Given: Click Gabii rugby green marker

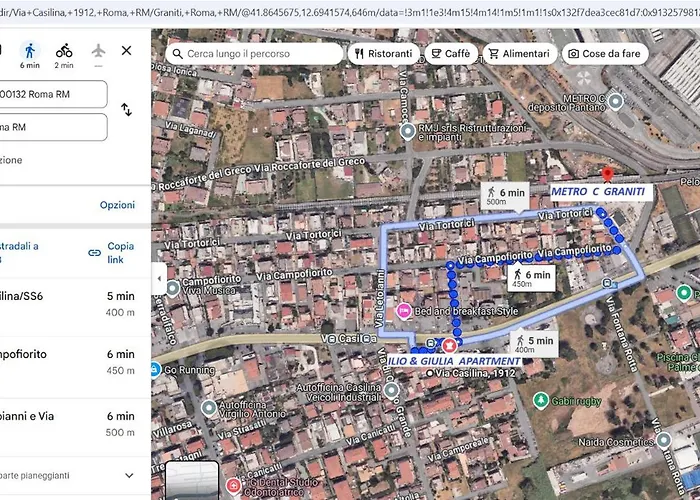Looking at the screenshot, I should tap(541, 401).
